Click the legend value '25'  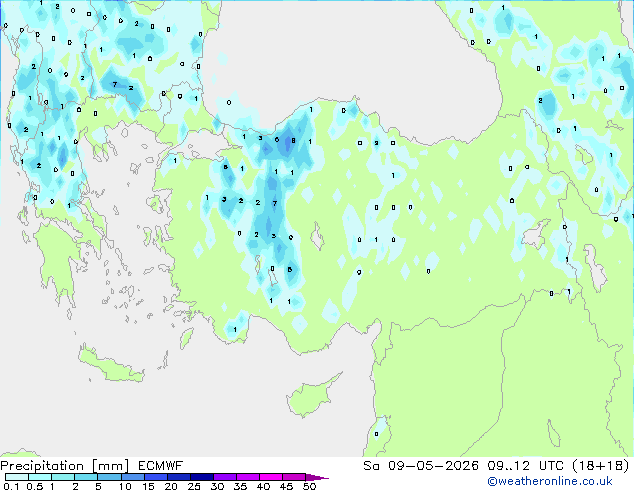click(194, 486)
